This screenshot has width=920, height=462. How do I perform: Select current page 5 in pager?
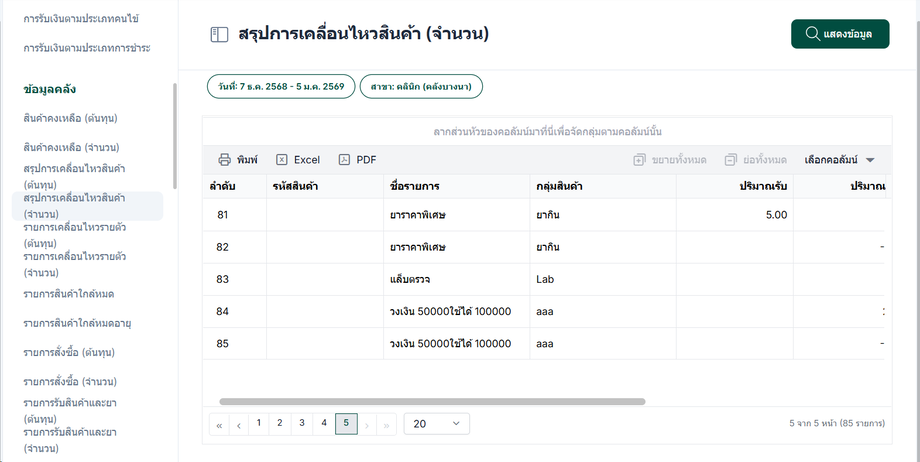pos(346,423)
